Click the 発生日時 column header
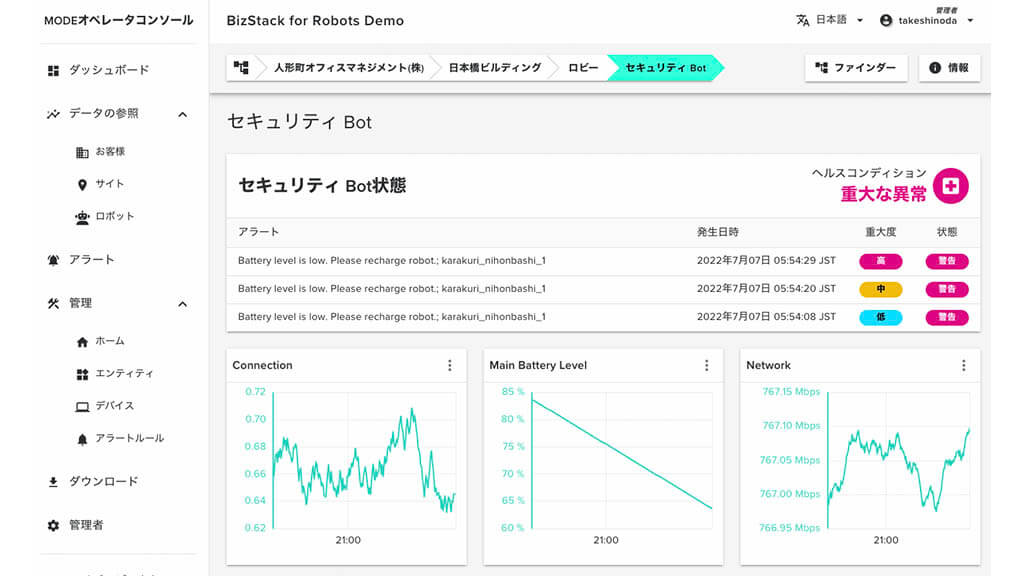 tap(718, 232)
